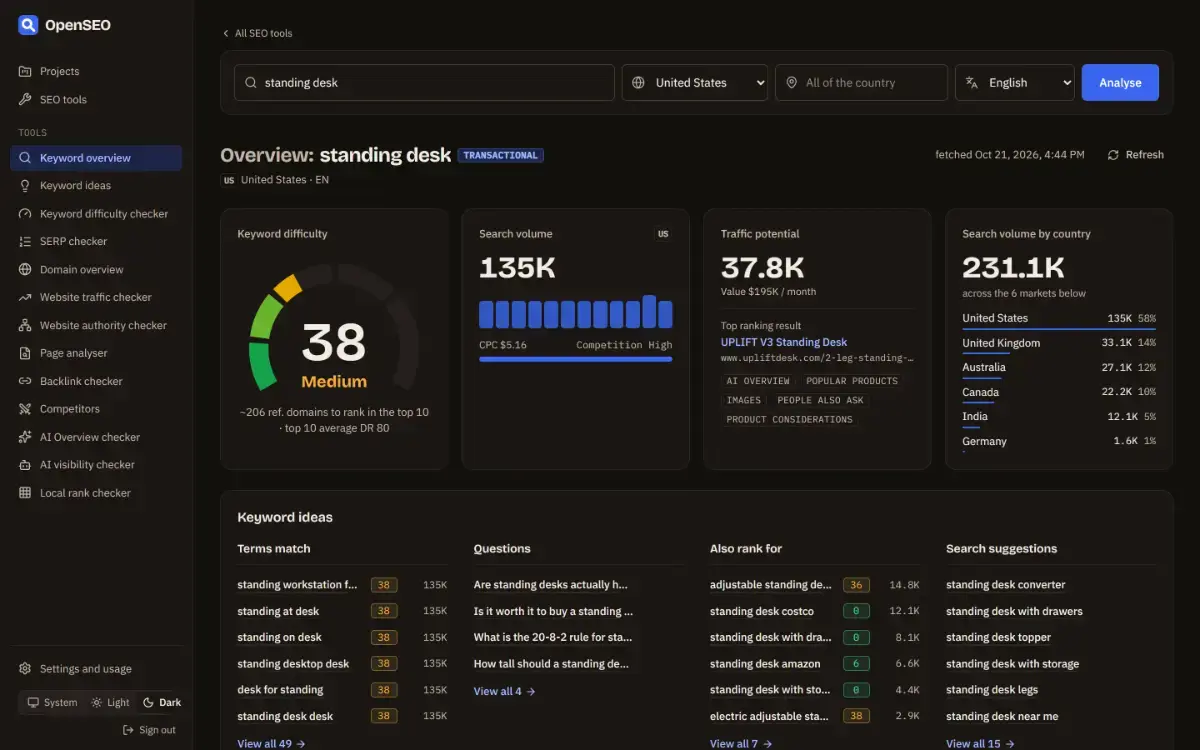
Task: Go back to All SEO tools
Action: pyautogui.click(x=257, y=33)
